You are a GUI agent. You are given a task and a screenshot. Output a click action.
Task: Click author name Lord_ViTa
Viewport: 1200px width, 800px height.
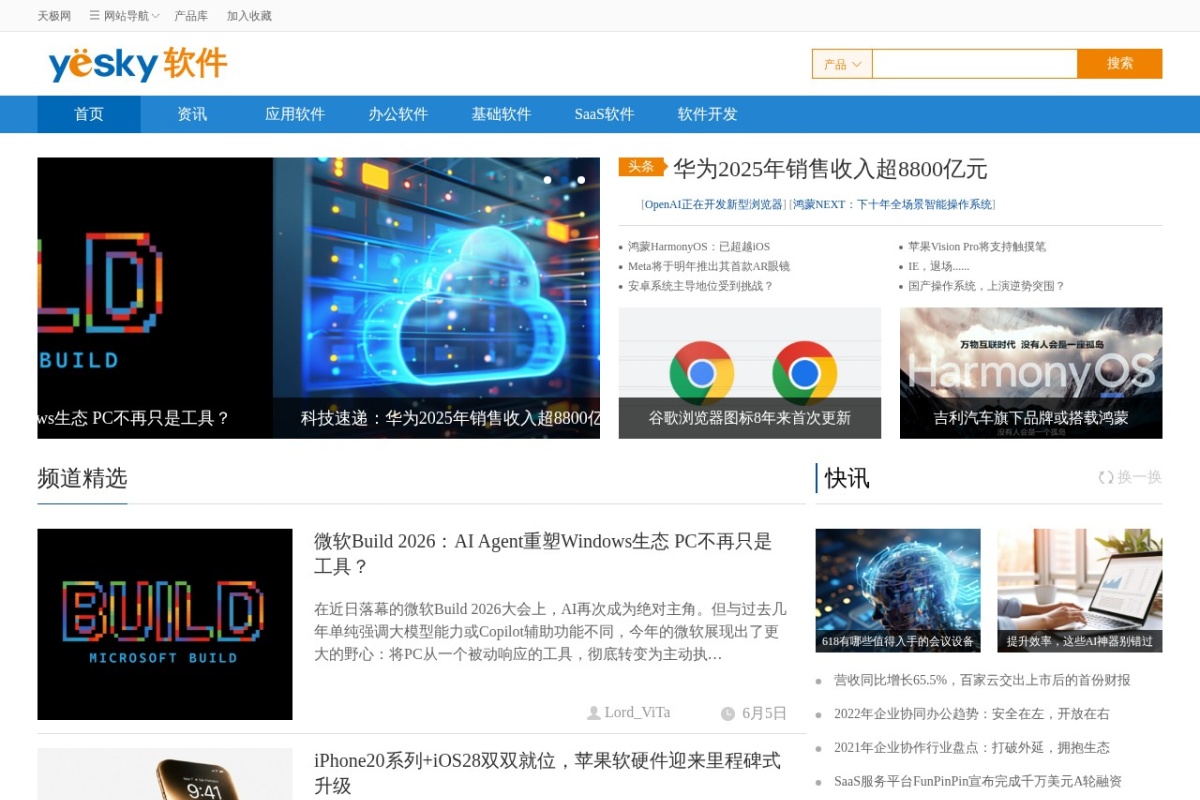click(x=637, y=713)
